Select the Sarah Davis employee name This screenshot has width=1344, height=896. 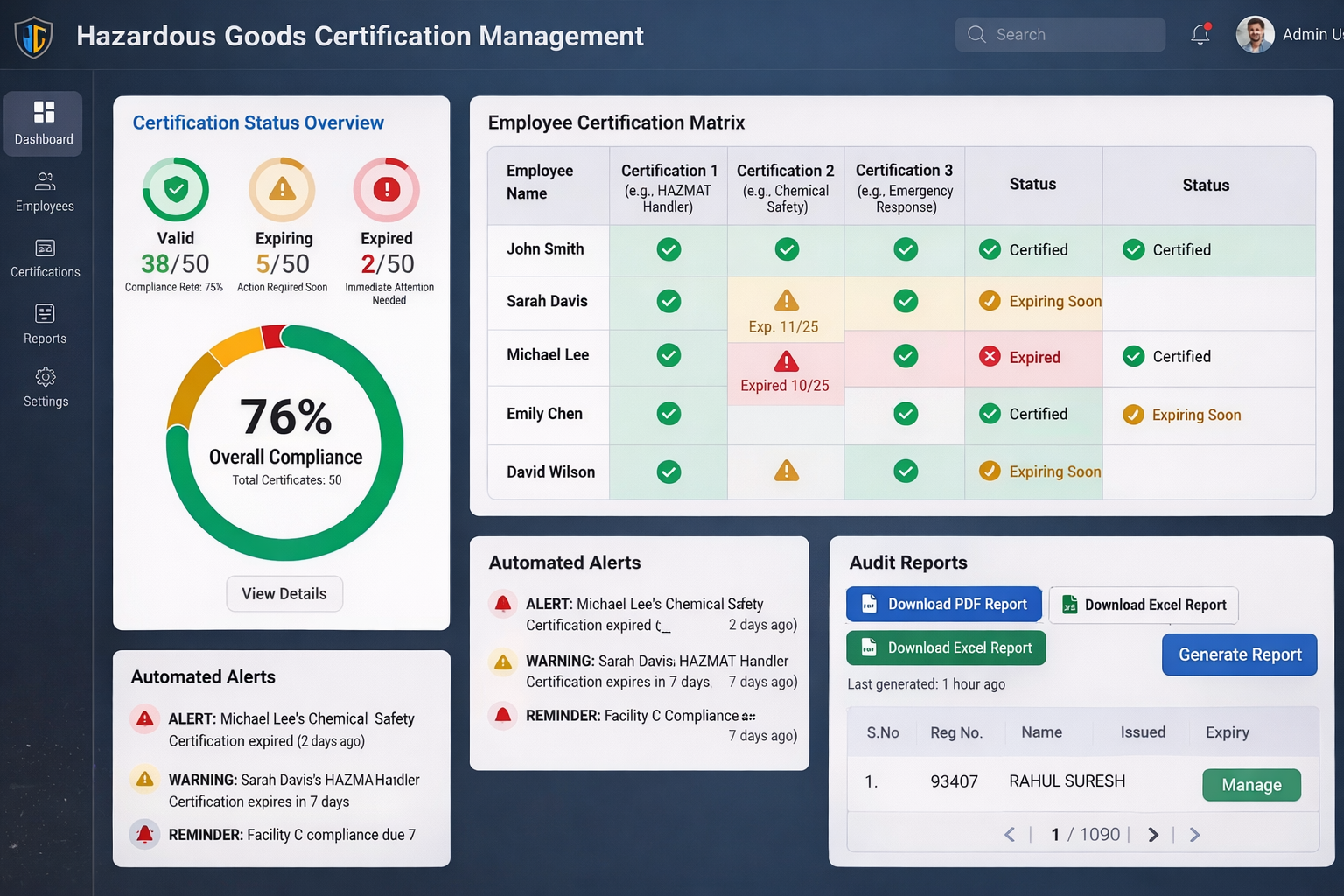tap(547, 302)
